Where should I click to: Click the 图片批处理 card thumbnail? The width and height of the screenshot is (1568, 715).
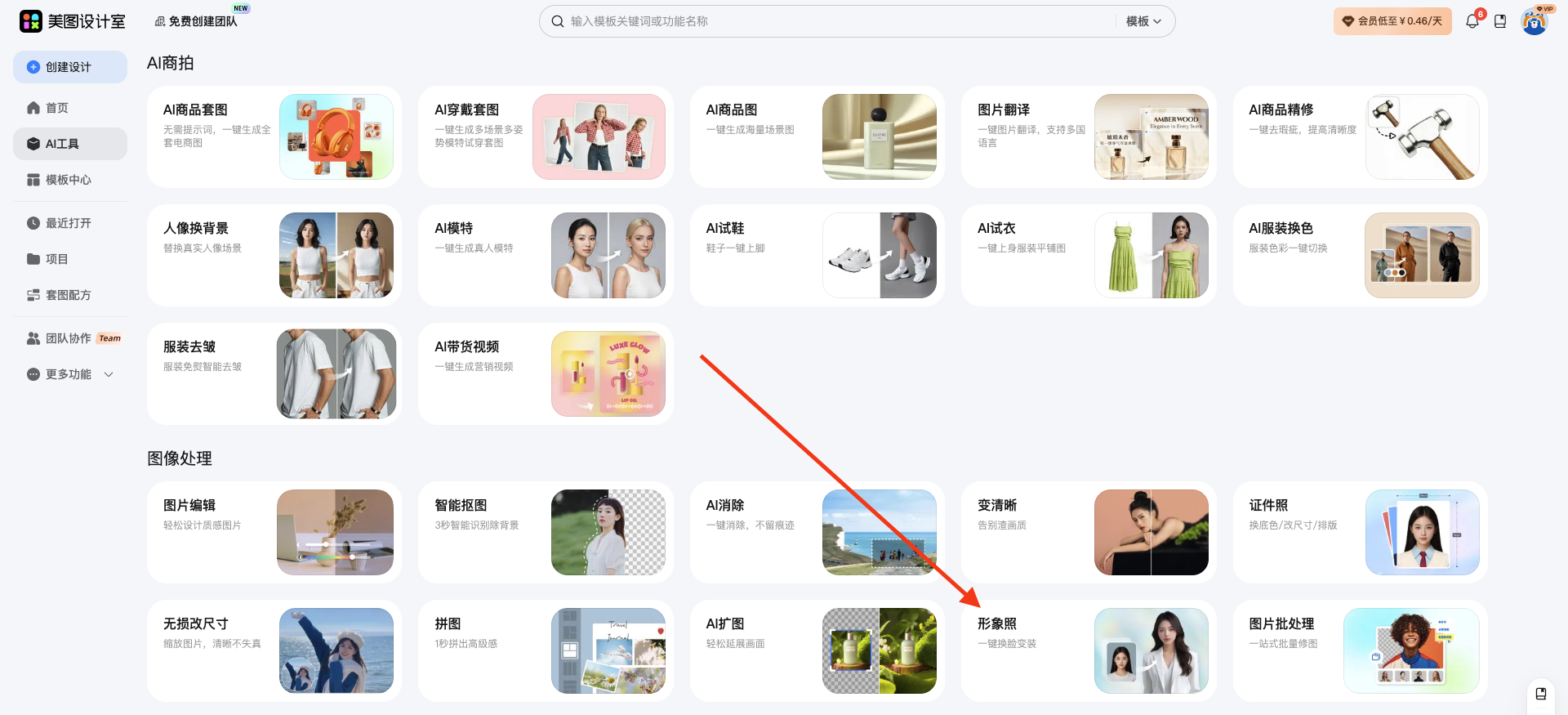[x=1411, y=650]
